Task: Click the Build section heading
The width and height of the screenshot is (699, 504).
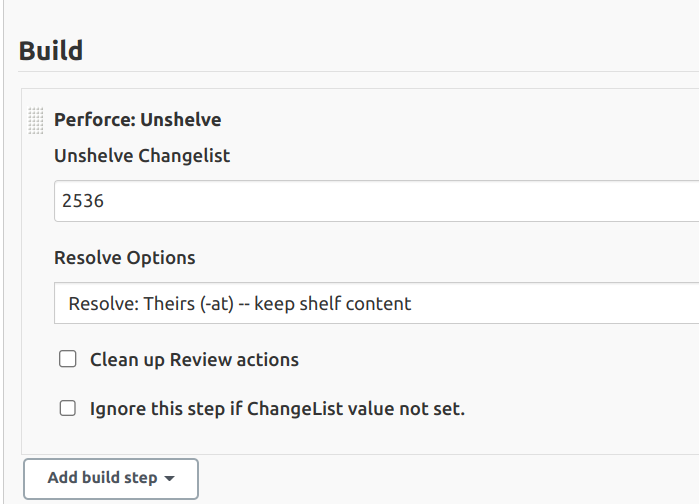Action: coord(51,51)
